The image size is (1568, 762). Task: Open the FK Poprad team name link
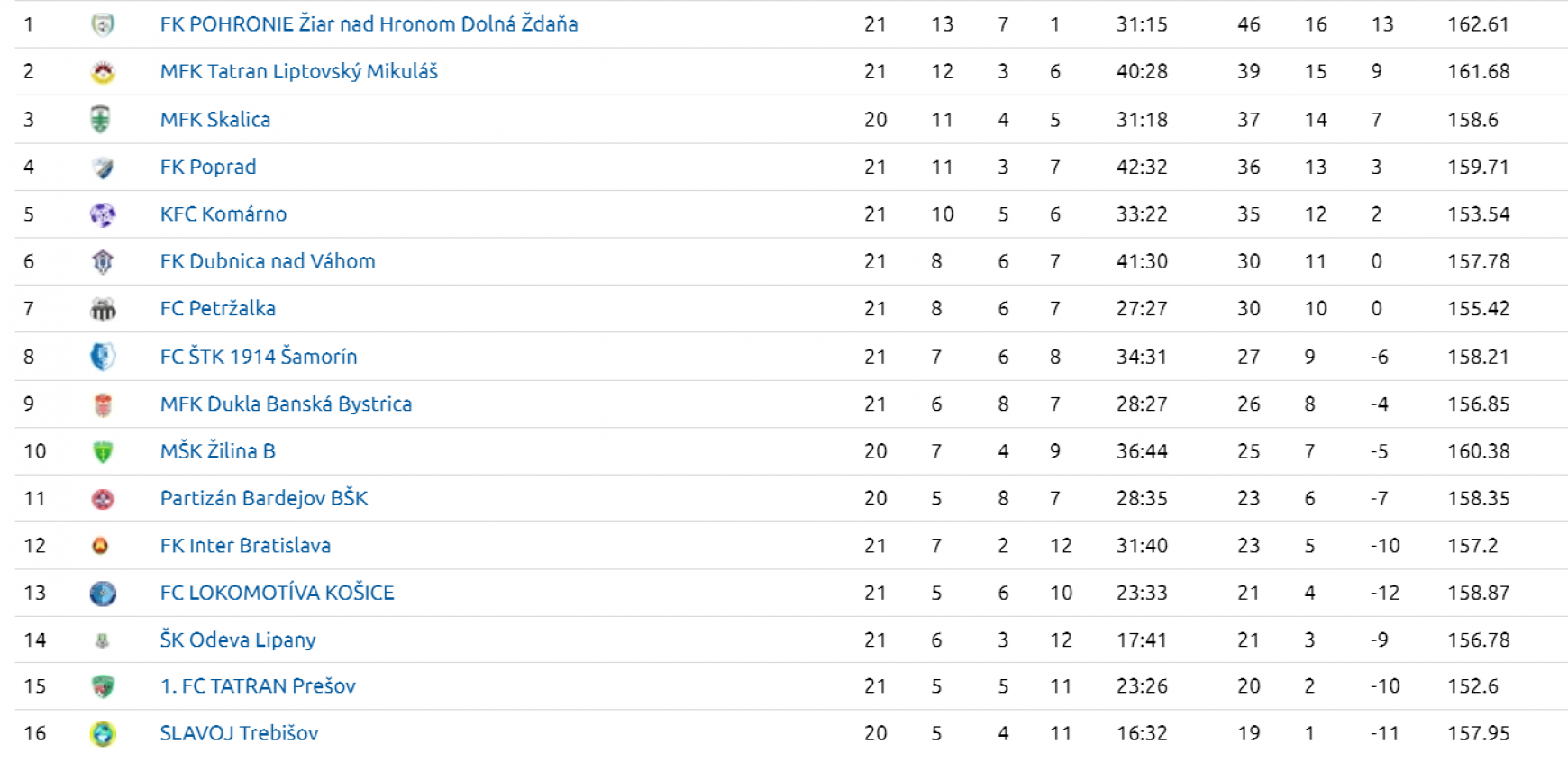[x=208, y=167]
